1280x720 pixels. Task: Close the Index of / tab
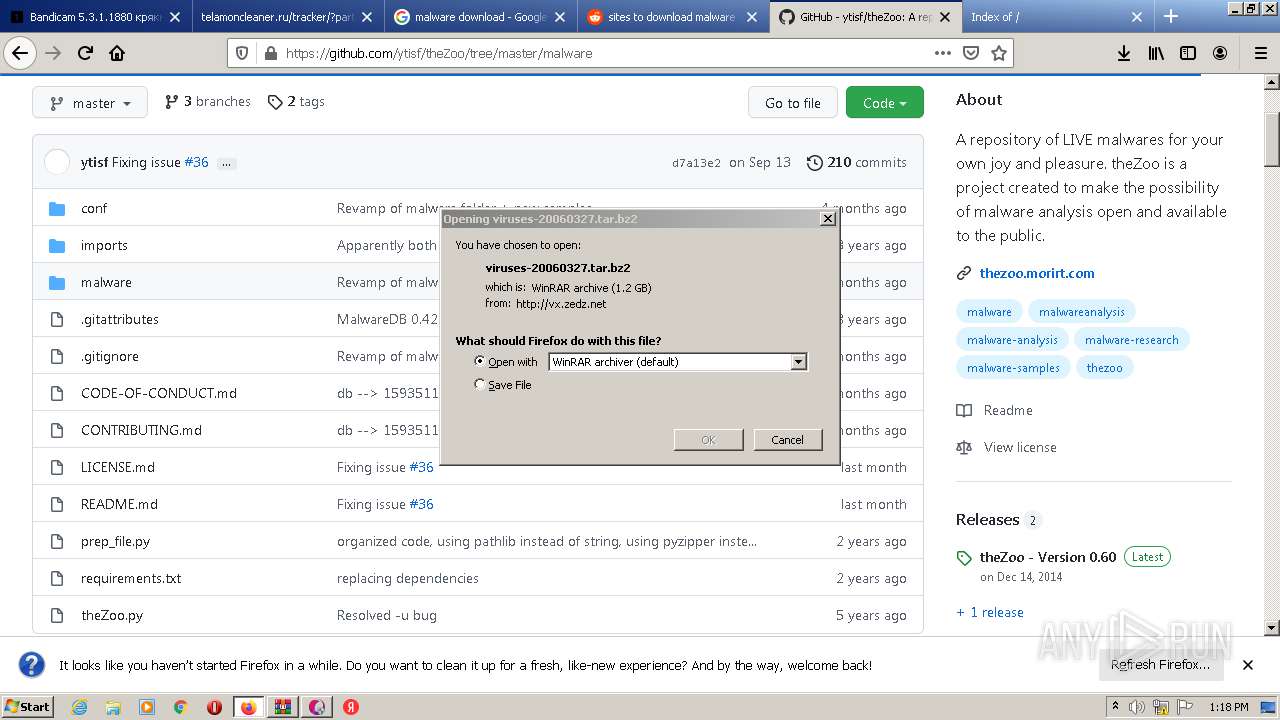pos(1137,17)
